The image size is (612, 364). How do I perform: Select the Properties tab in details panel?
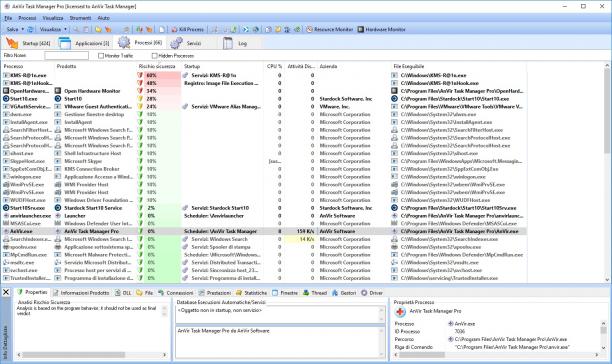click(32, 292)
